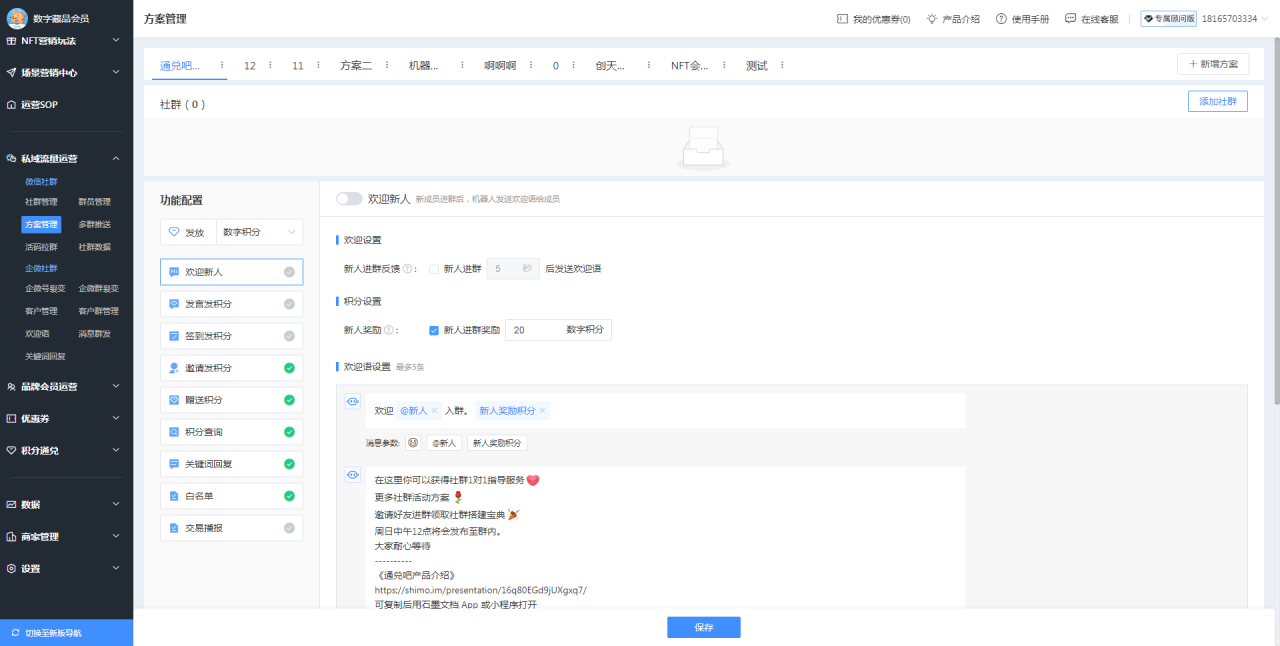Image resolution: width=1280 pixels, height=646 pixels.
Task: Uncheck the 新人进群奖励 checkbox
Action: [434, 329]
